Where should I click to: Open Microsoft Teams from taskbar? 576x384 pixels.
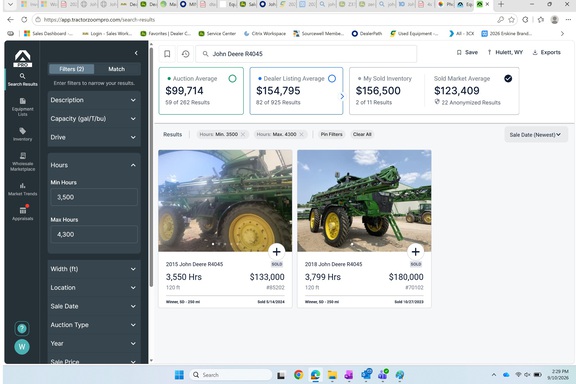[x=383, y=375]
